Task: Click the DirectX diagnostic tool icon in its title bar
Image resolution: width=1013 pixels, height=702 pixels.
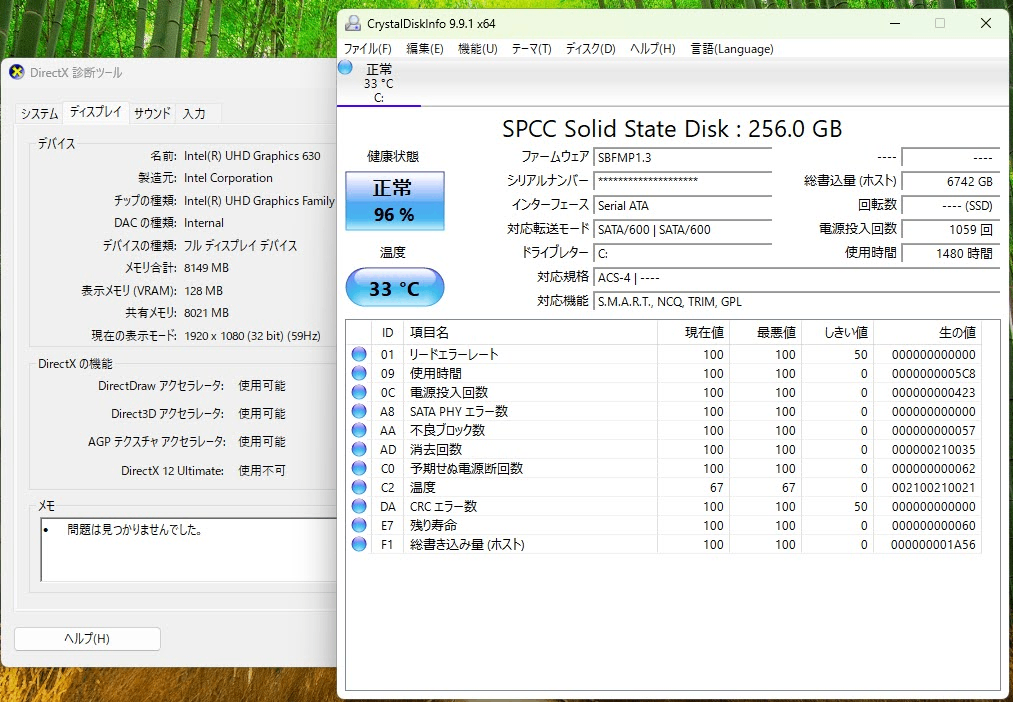Action: pos(17,72)
